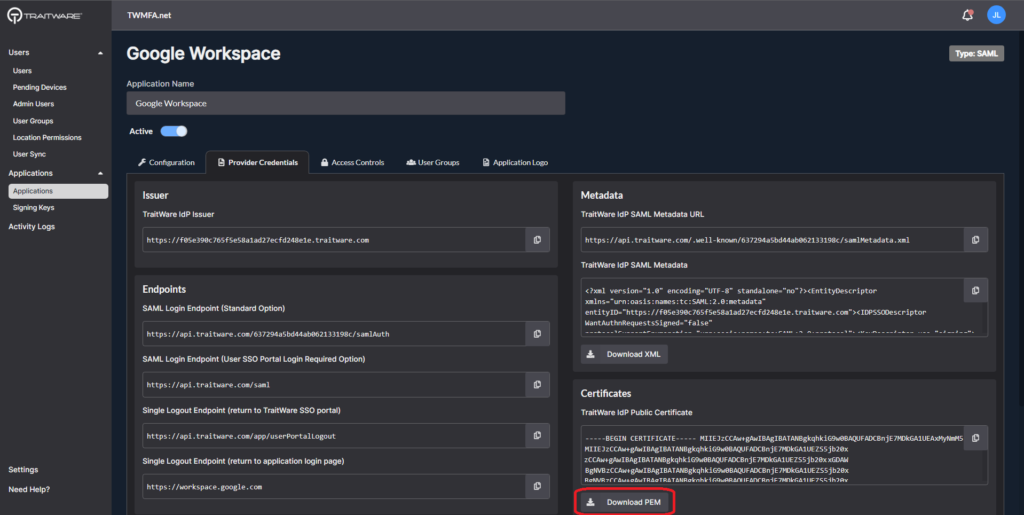The width and height of the screenshot is (1024, 515).
Task: Open Activity Logs
Action: tap(31, 226)
